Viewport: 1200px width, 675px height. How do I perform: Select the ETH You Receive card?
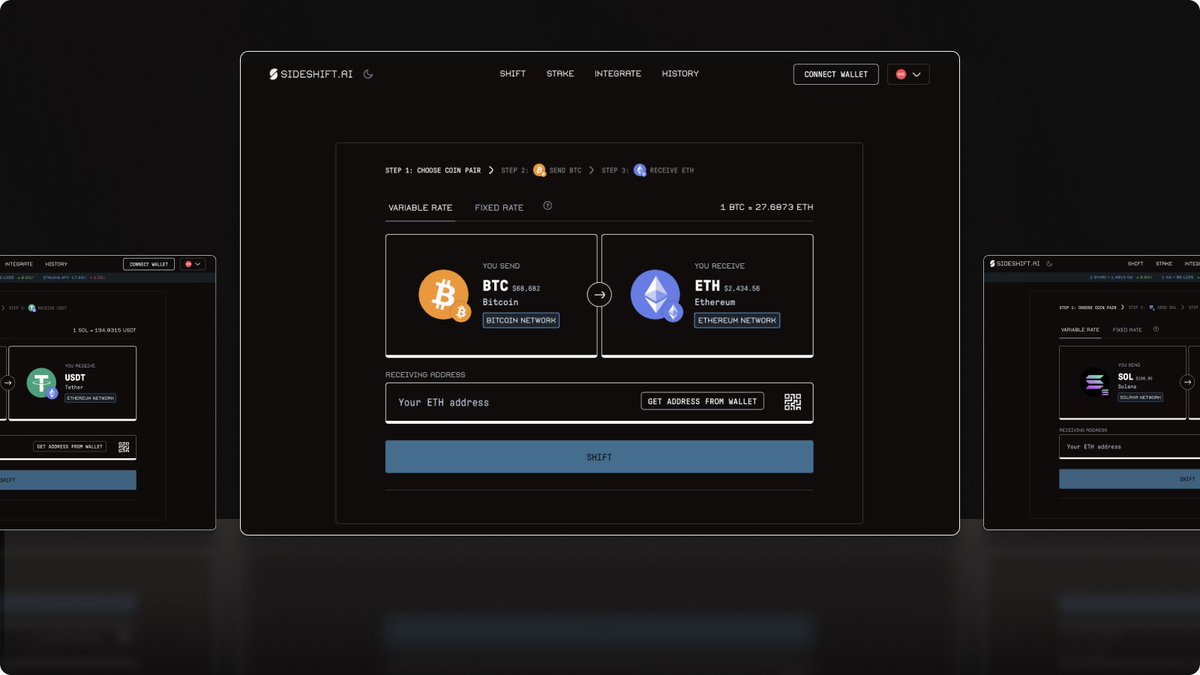point(707,295)
